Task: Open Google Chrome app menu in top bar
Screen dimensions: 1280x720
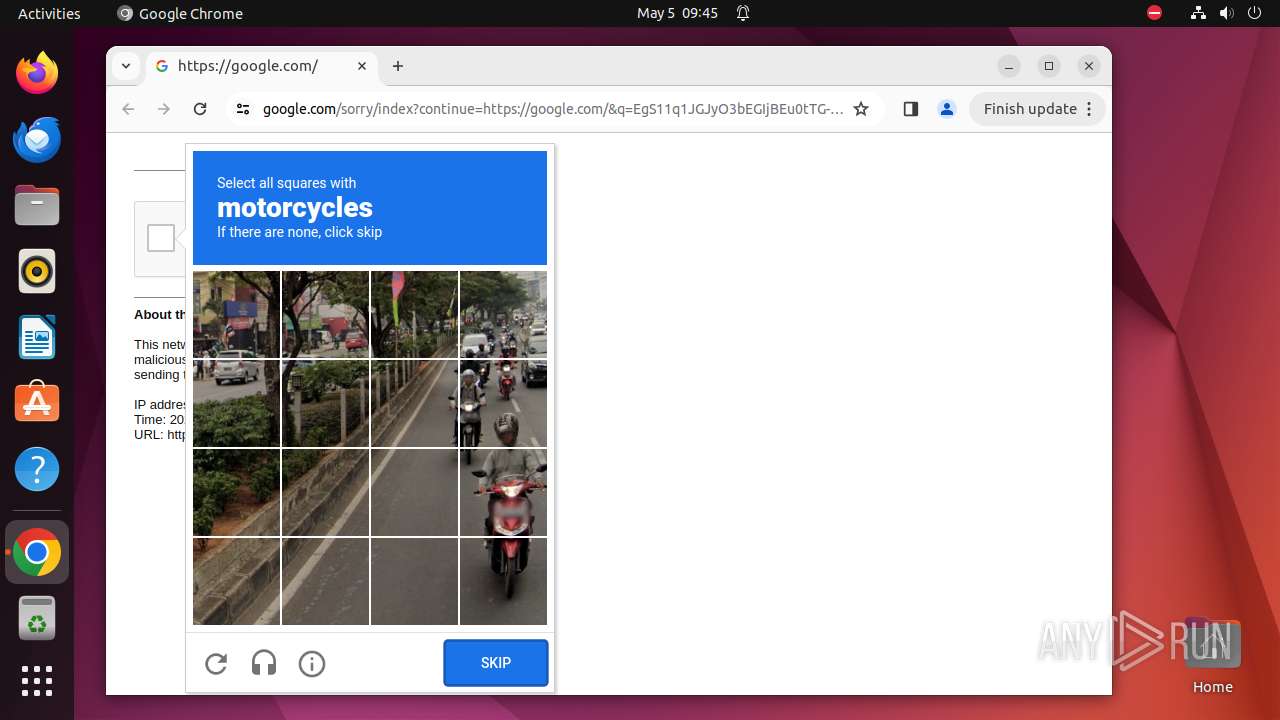Action: coord(180,13)
